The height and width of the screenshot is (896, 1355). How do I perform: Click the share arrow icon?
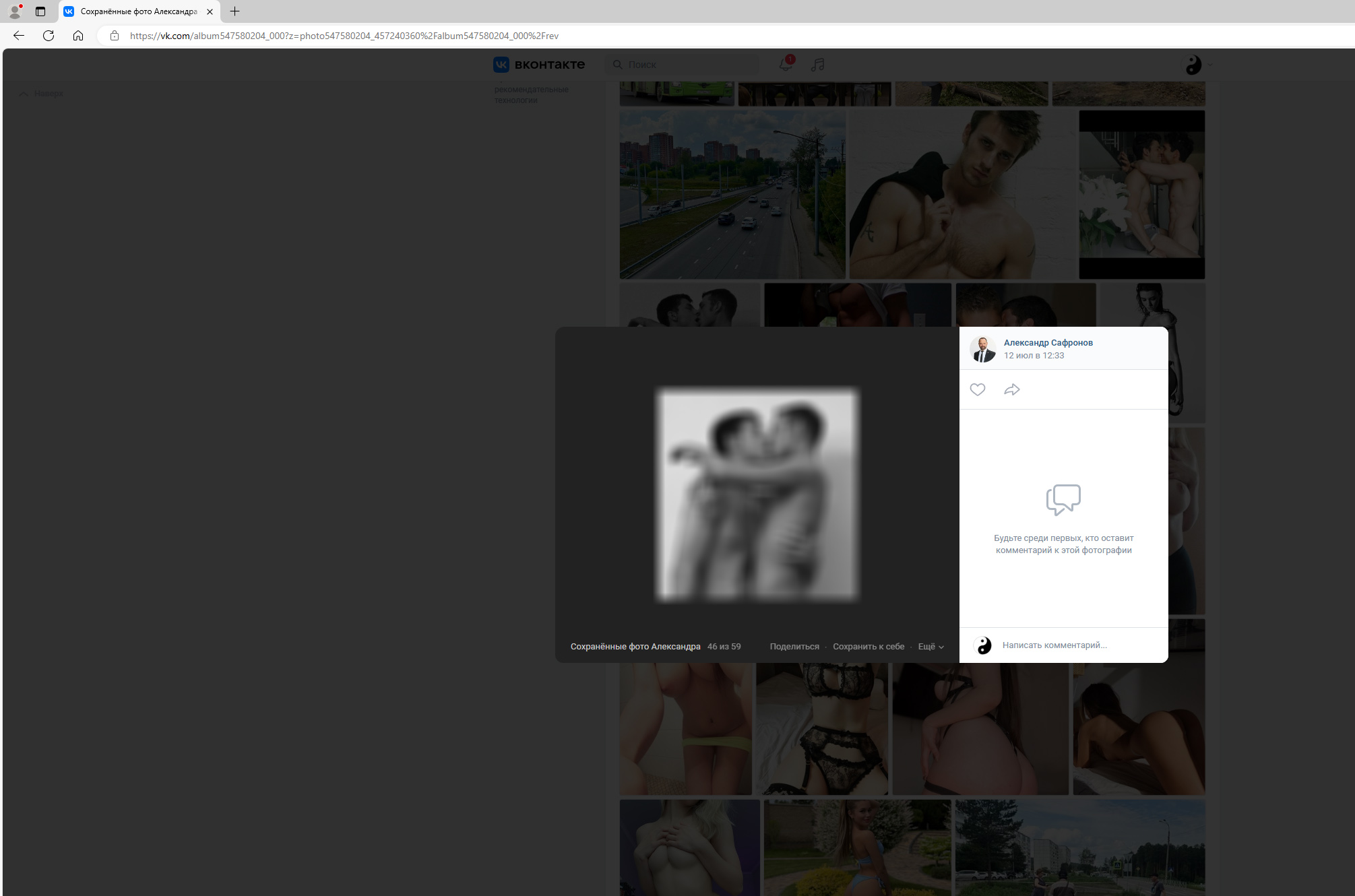tap(1011, 389)
